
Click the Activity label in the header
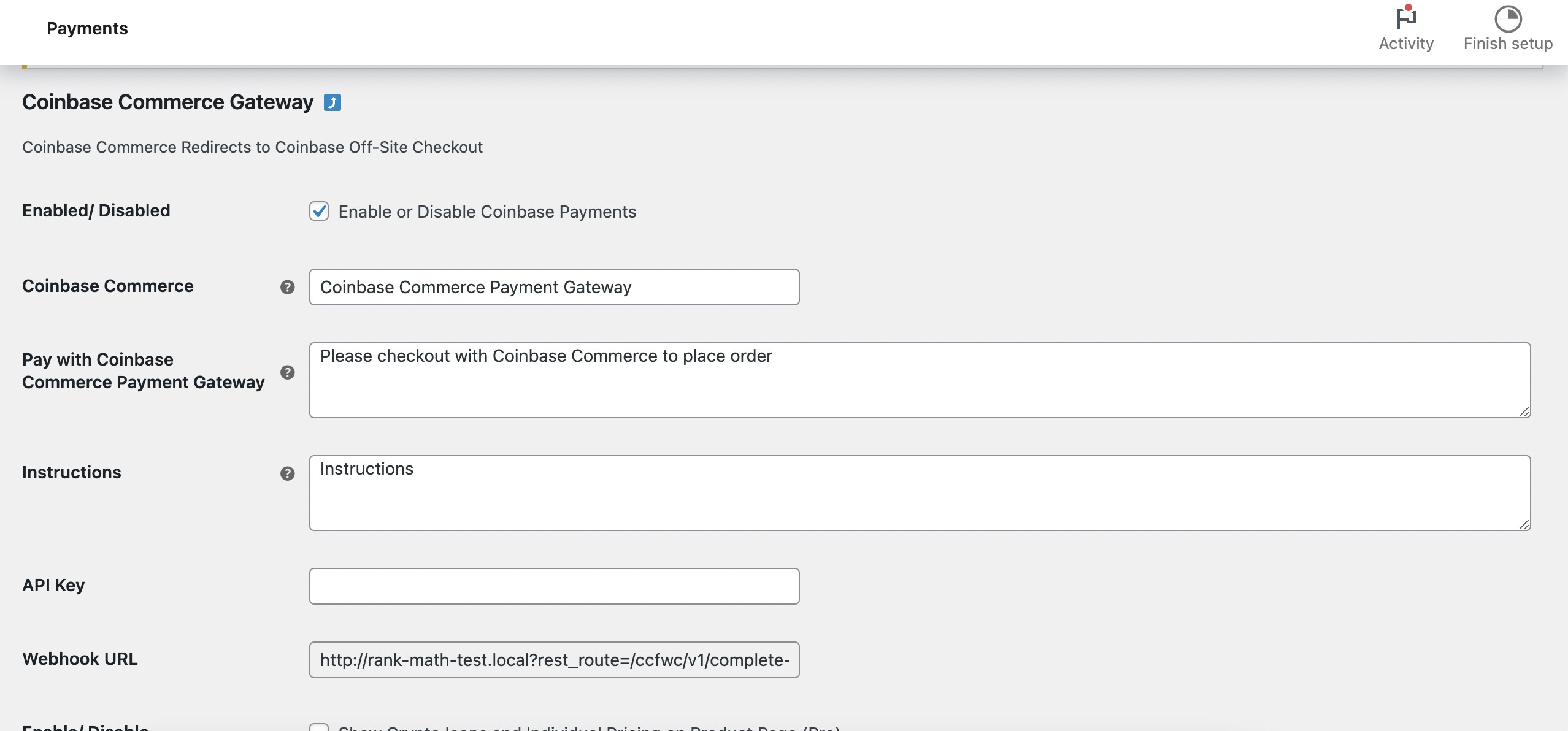click(1406, 44)
